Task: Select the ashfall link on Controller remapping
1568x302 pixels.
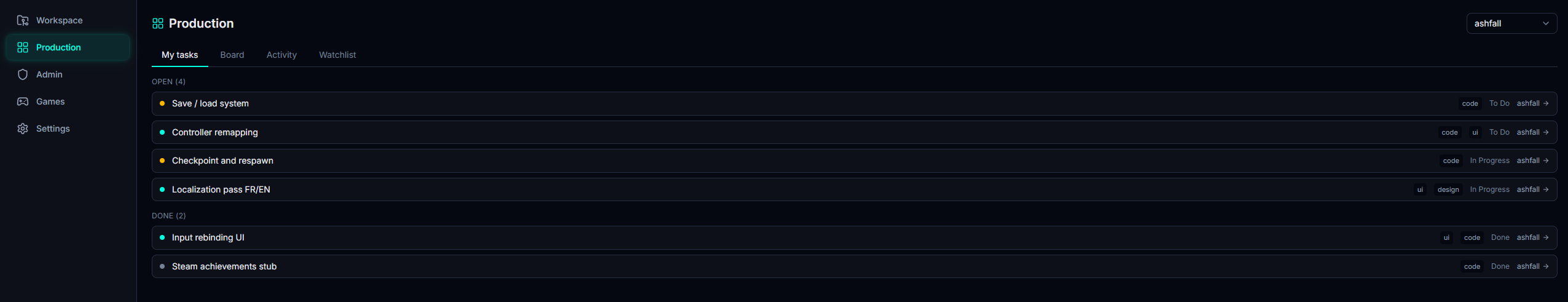Action: pos(1528,132)
